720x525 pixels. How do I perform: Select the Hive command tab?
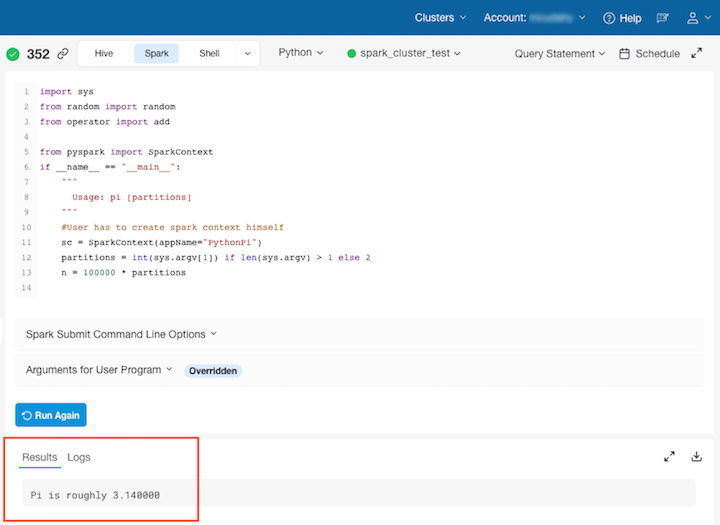pyautogui.click(x=104, y=53)
